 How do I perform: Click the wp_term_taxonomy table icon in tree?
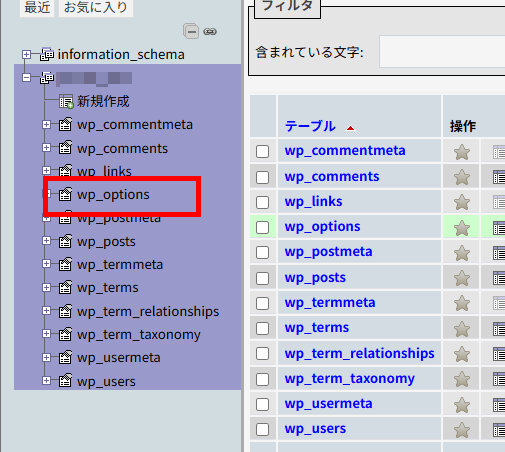(x=65, y=334)
